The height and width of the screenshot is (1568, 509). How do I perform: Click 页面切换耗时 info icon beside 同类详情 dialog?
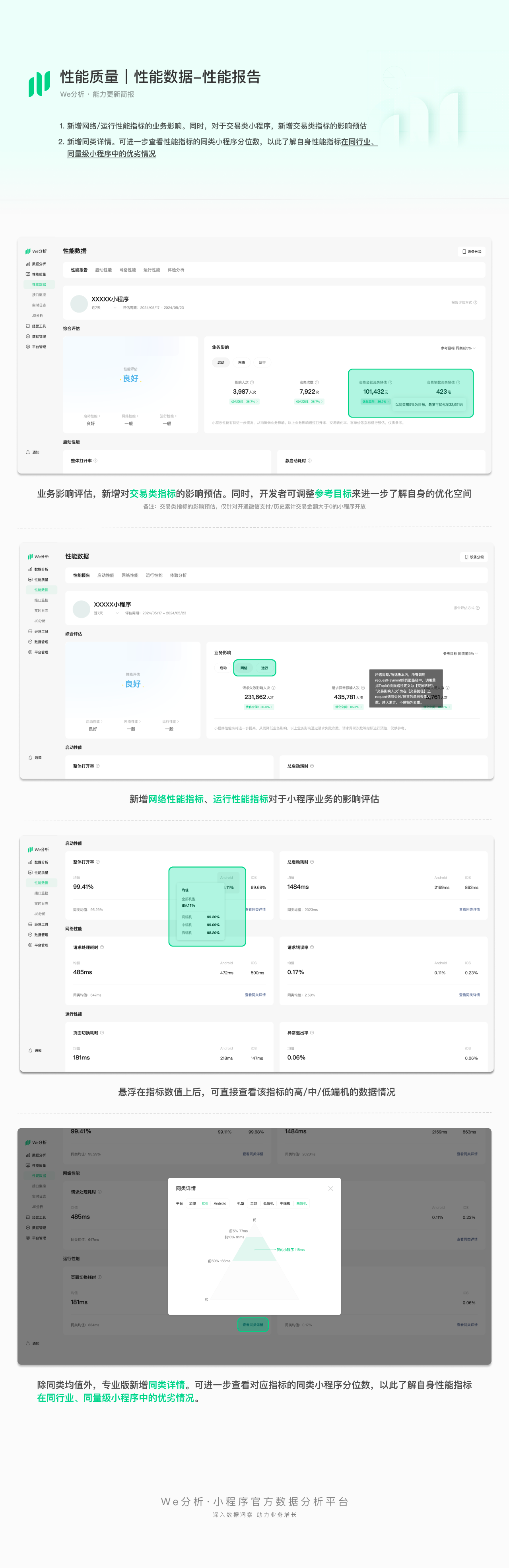100,1277
